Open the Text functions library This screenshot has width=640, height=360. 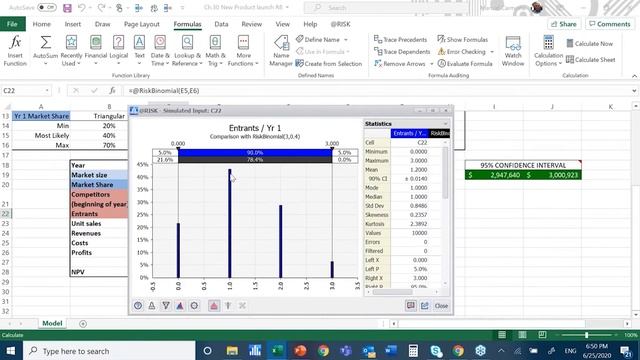[139, 51]
